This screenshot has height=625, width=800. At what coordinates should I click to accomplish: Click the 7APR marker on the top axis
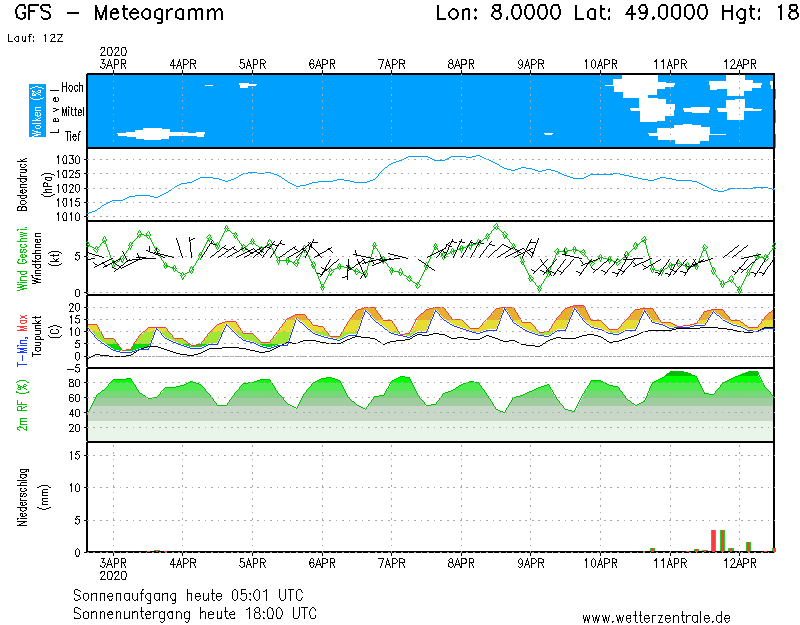[391, 64]
